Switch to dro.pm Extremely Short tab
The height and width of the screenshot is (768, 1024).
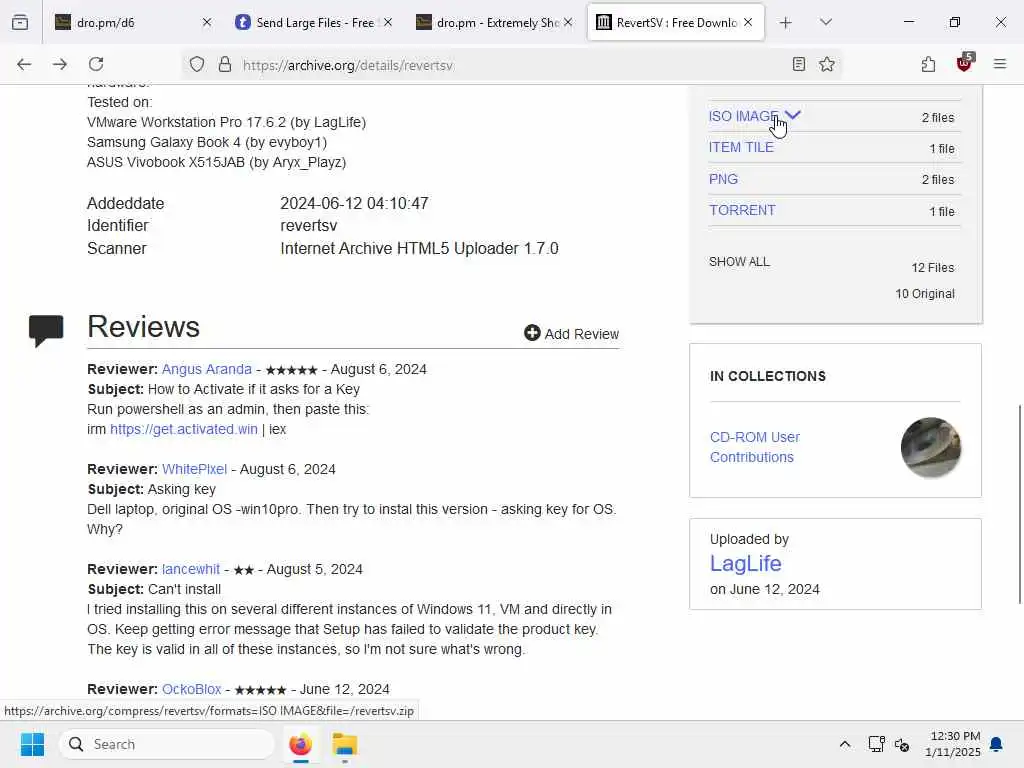point(494,22)
